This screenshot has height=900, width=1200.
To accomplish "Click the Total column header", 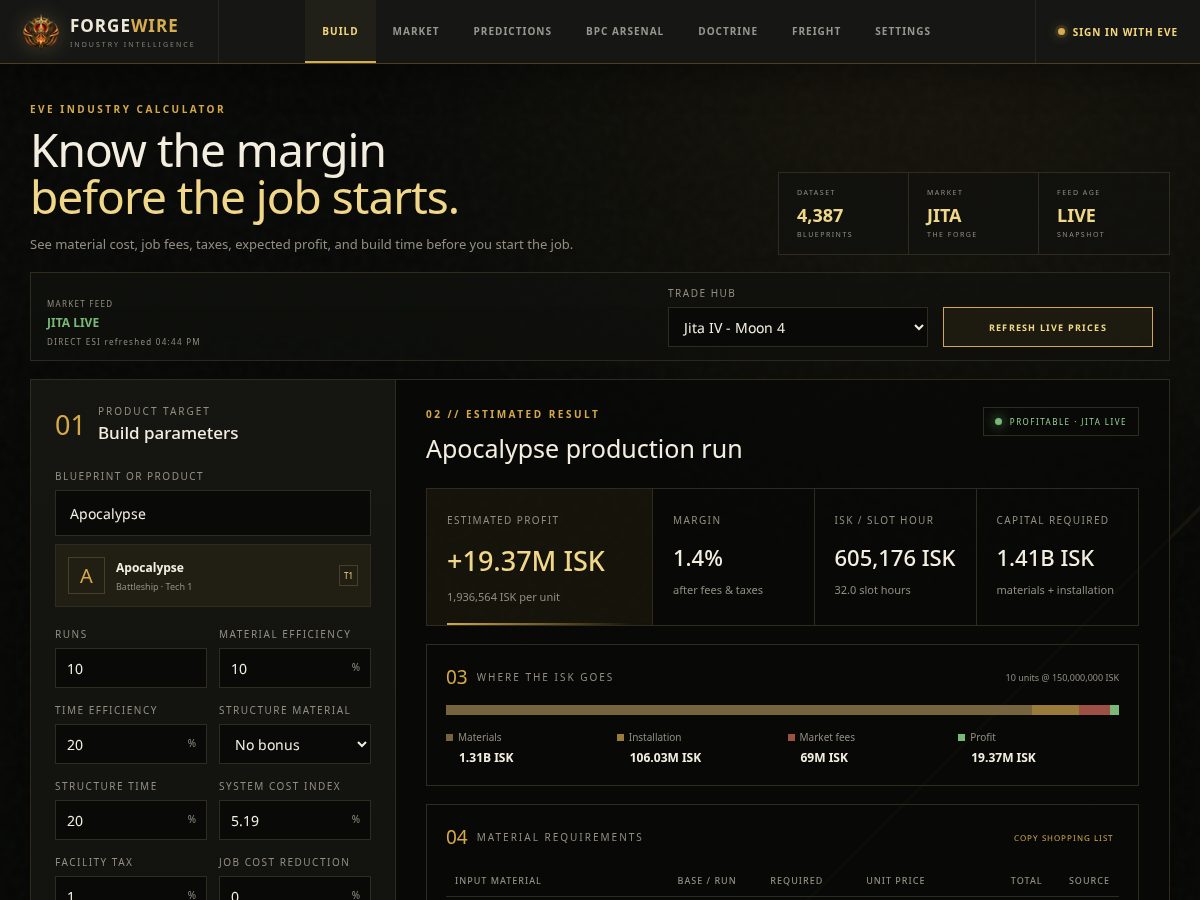I will click(1026, 881).
